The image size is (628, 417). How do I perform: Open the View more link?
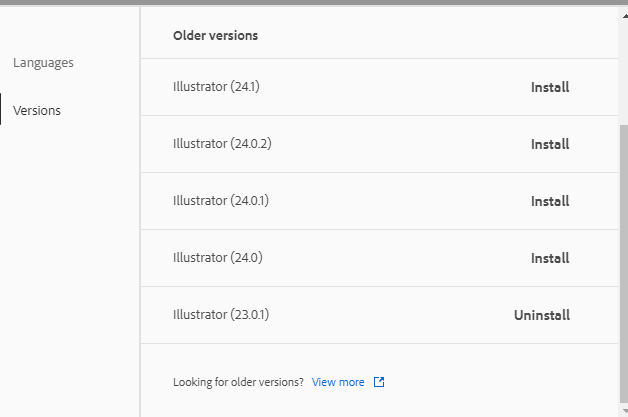point(338,382)
